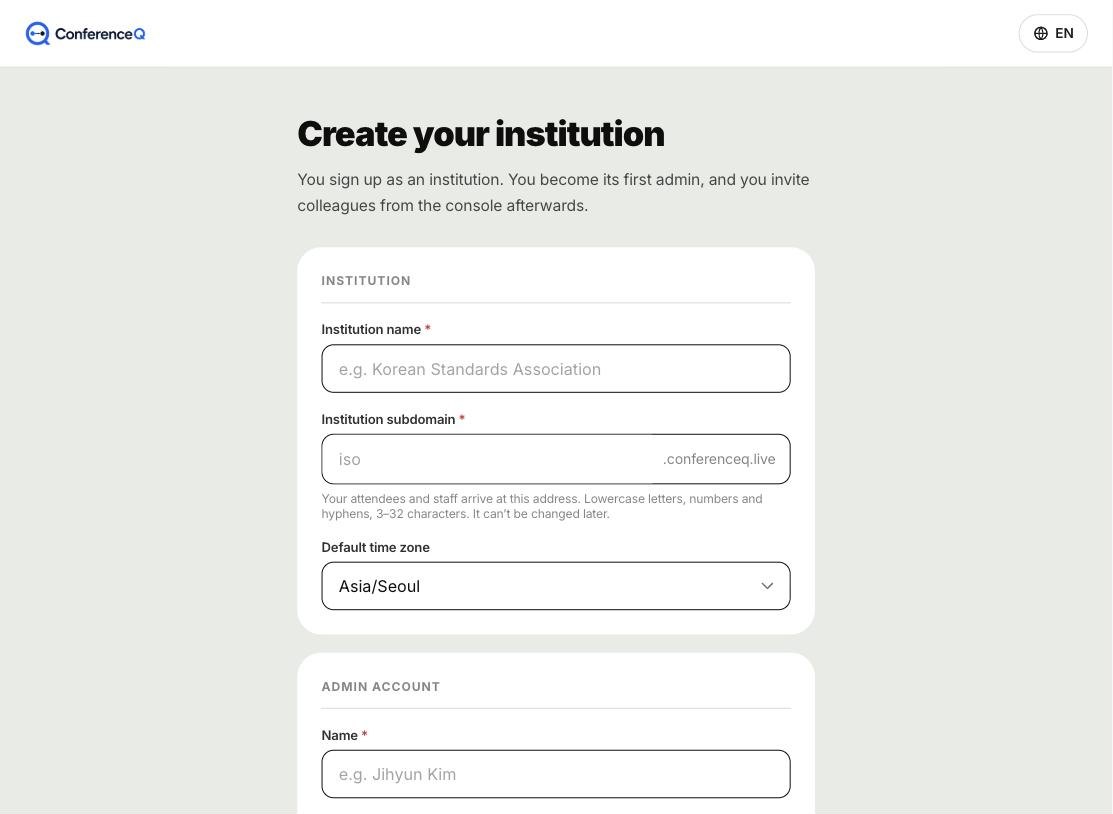Click the Default time zone label
The width and height of the screenshot is (1113, 814).
pos(375,547)
